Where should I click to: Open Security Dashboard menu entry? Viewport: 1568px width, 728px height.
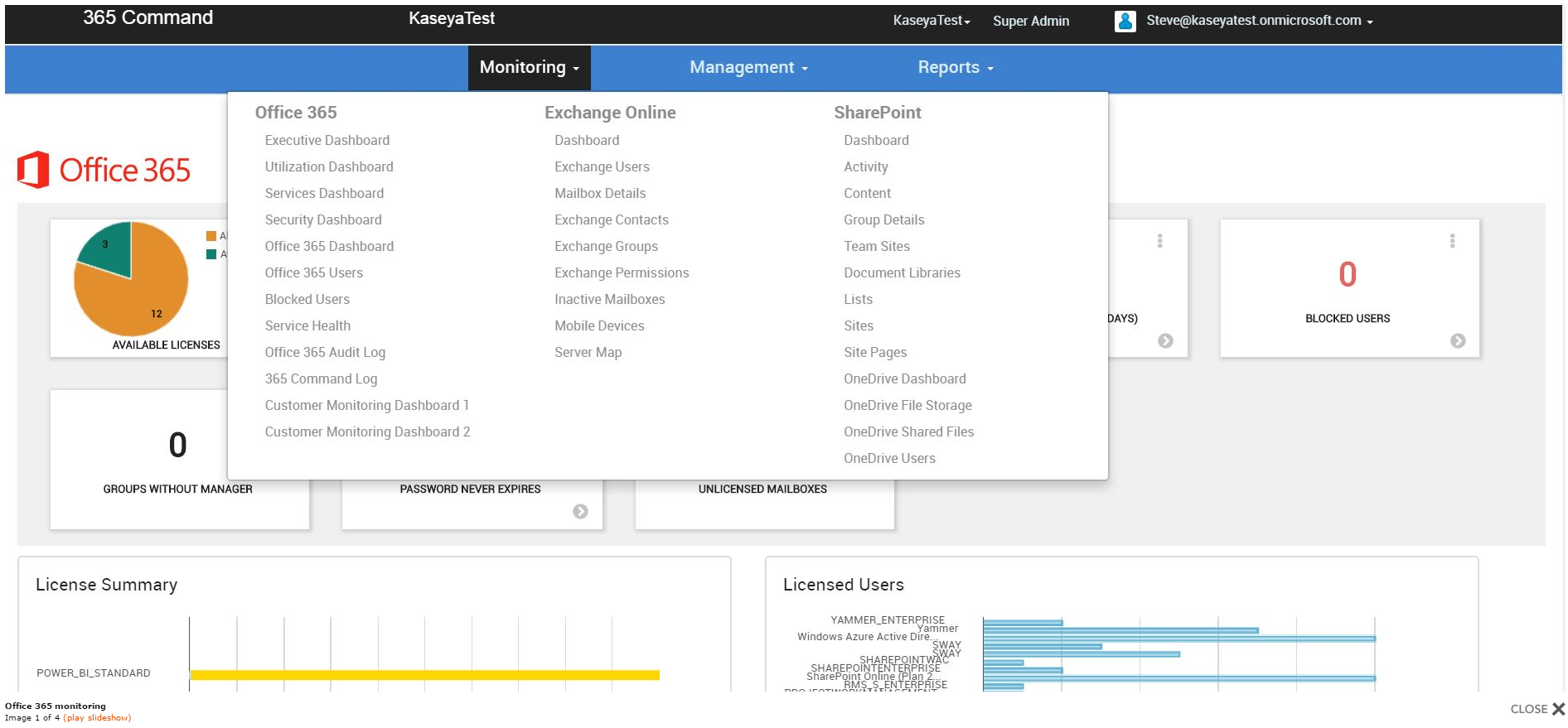[323, 220]
